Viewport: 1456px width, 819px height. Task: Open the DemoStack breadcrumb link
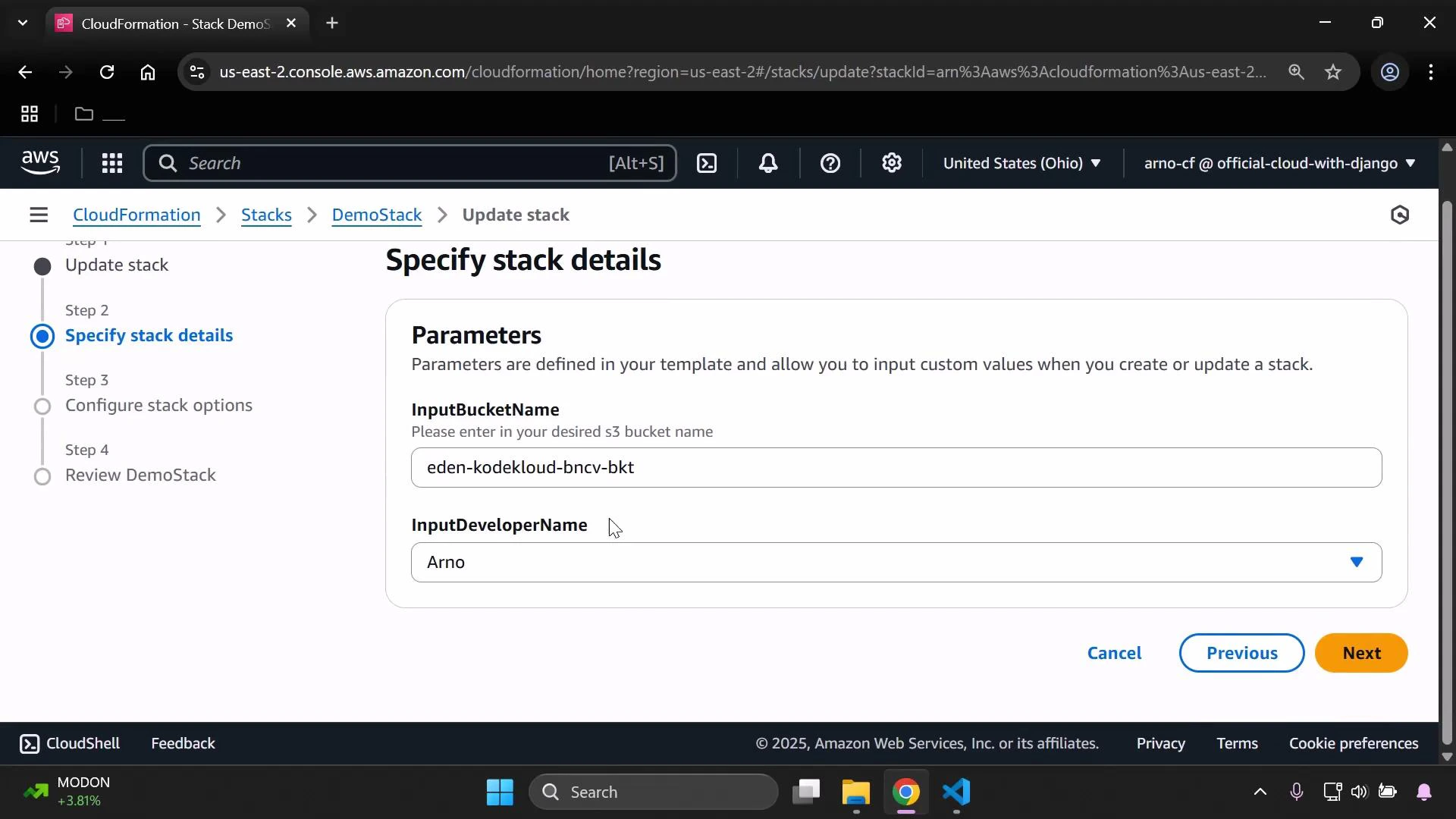[377, 215]
